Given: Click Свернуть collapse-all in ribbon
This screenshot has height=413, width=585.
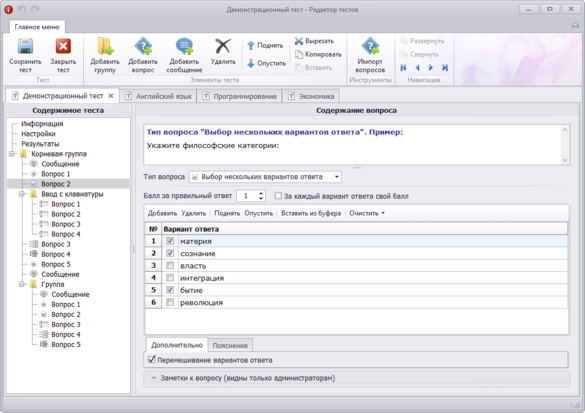Looking at the screenshot, I should pyautogui.click(x=419, y=54).
